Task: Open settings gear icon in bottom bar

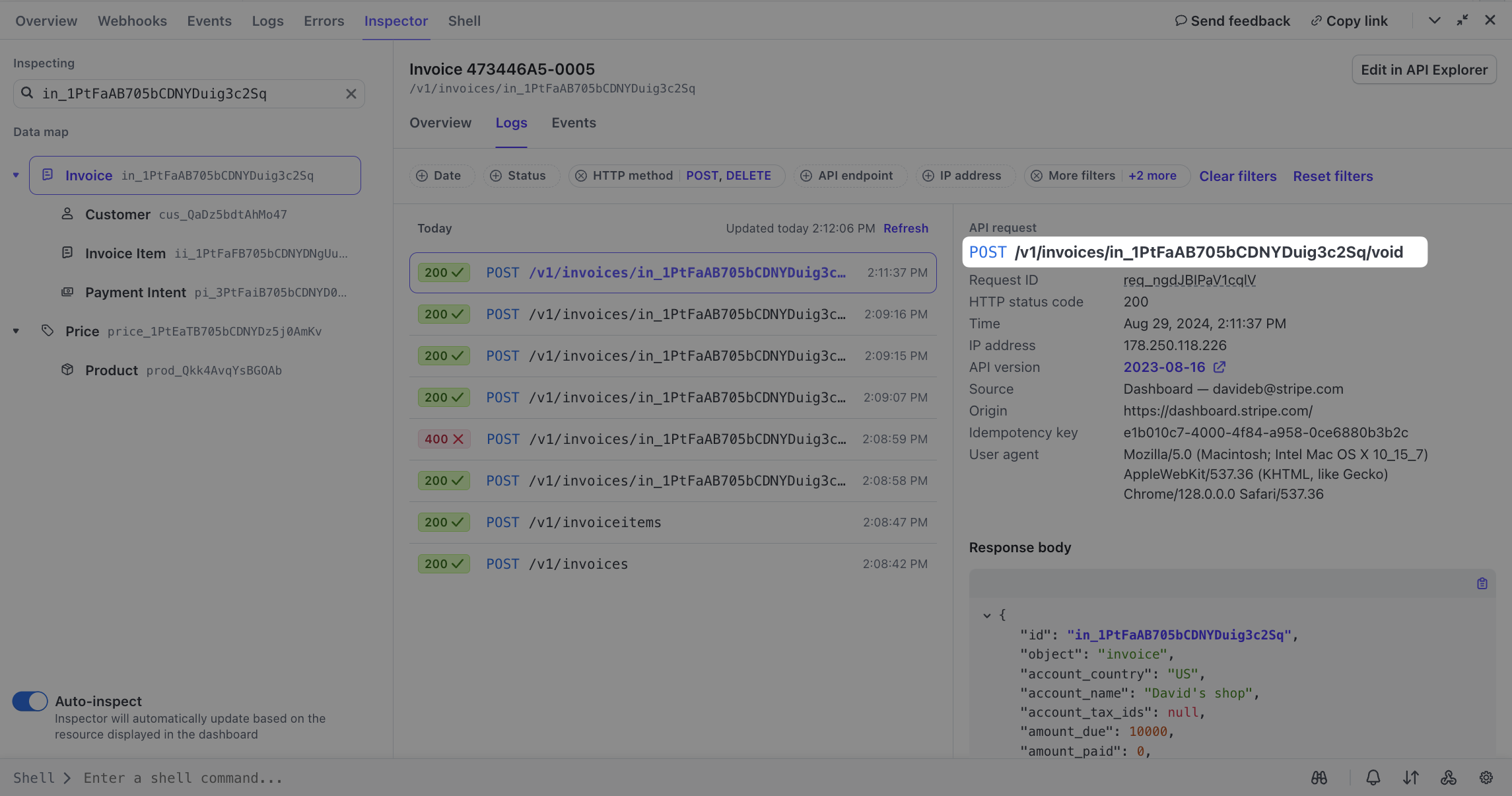Action: [x=1486, y=778]
